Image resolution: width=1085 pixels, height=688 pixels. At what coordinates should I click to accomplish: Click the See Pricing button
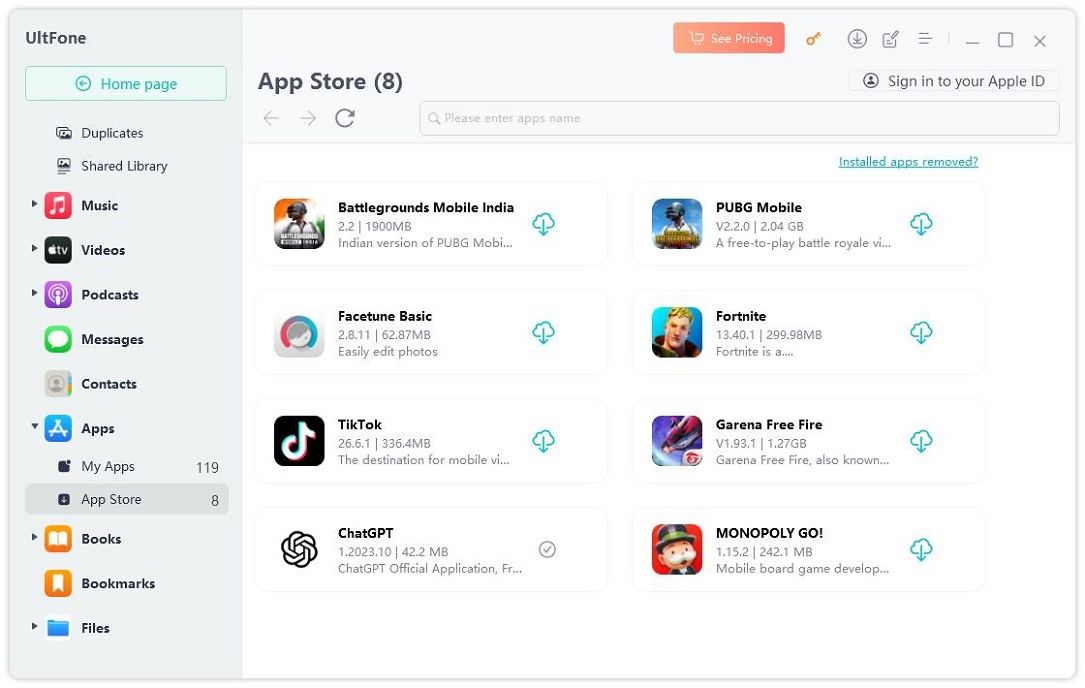pos(729,39)
